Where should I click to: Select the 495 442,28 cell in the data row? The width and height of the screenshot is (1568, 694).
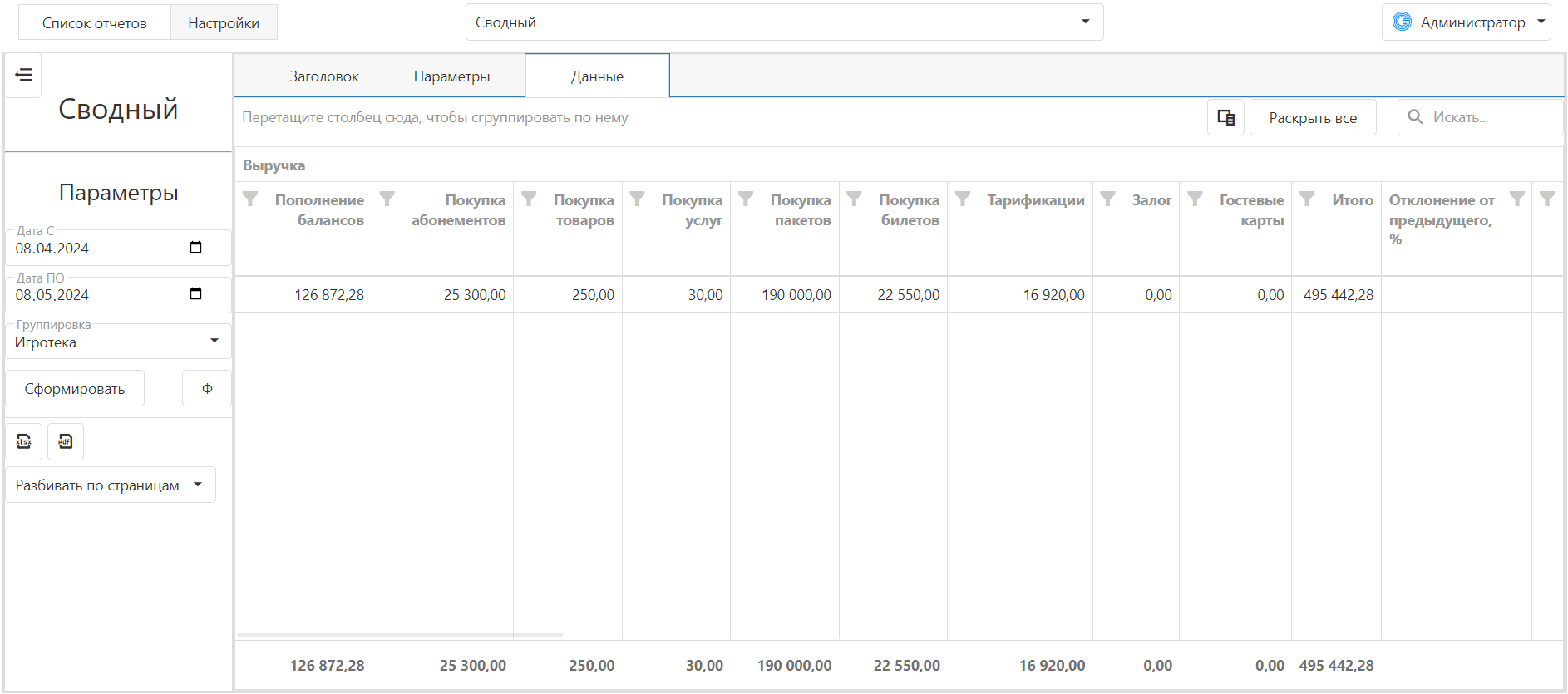pyautogui.click(x=1336, y=294)
